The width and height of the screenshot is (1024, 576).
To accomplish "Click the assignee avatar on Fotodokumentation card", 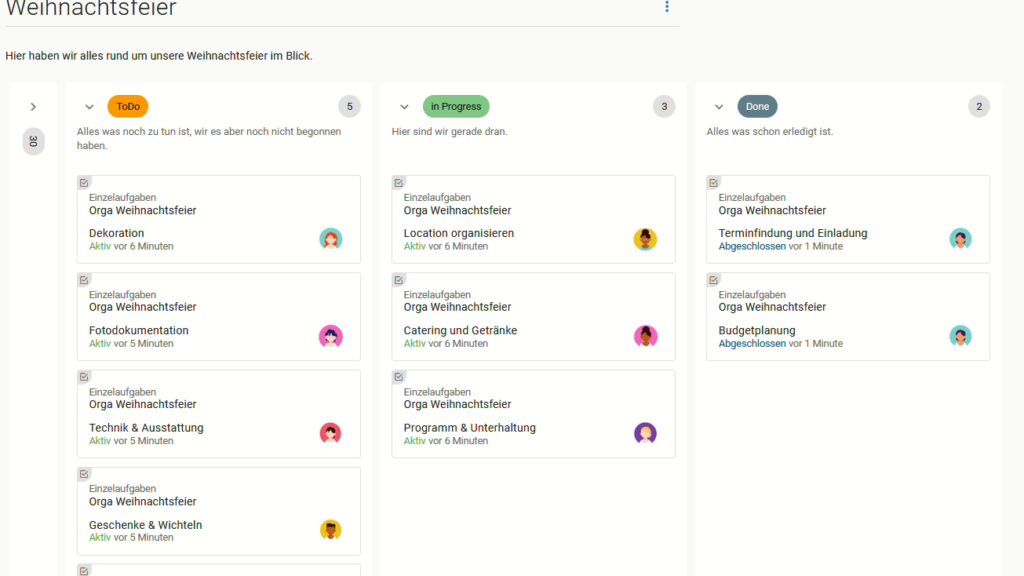I will (331, 336).
